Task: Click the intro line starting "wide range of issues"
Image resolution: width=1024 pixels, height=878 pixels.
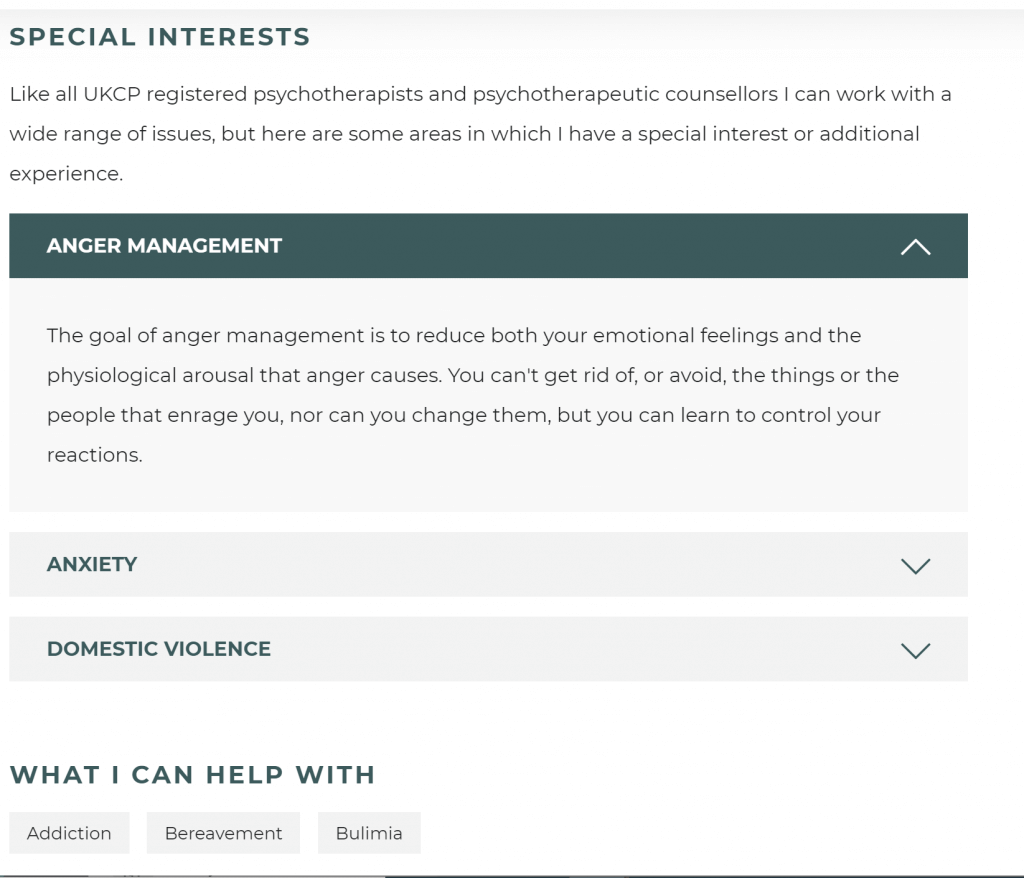Action: (464, 134)
